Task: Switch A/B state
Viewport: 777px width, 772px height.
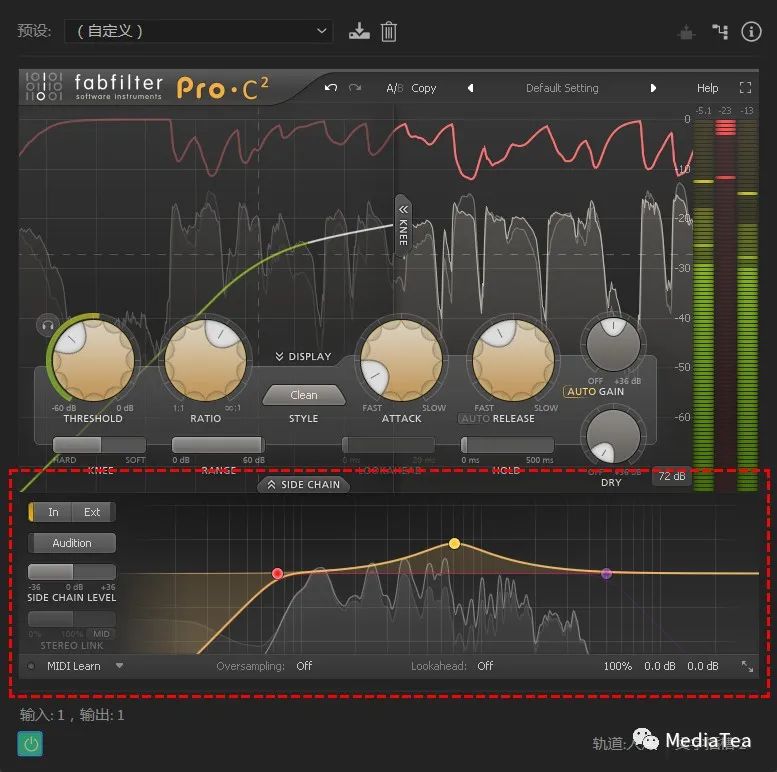Action: (394, 88)
